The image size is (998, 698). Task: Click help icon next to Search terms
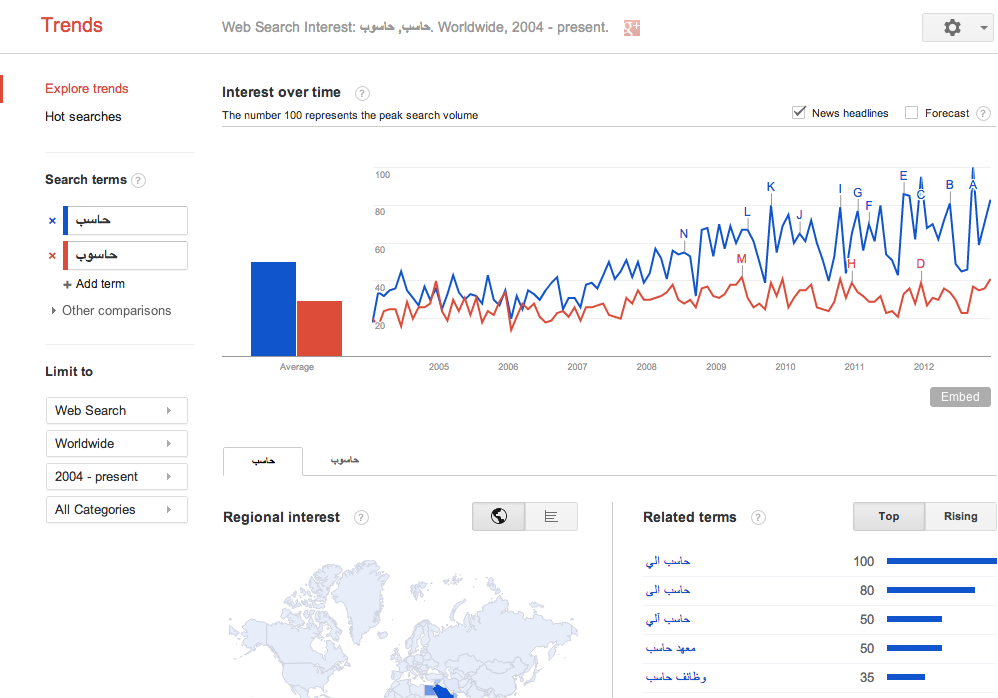click(x=139, y=181)
